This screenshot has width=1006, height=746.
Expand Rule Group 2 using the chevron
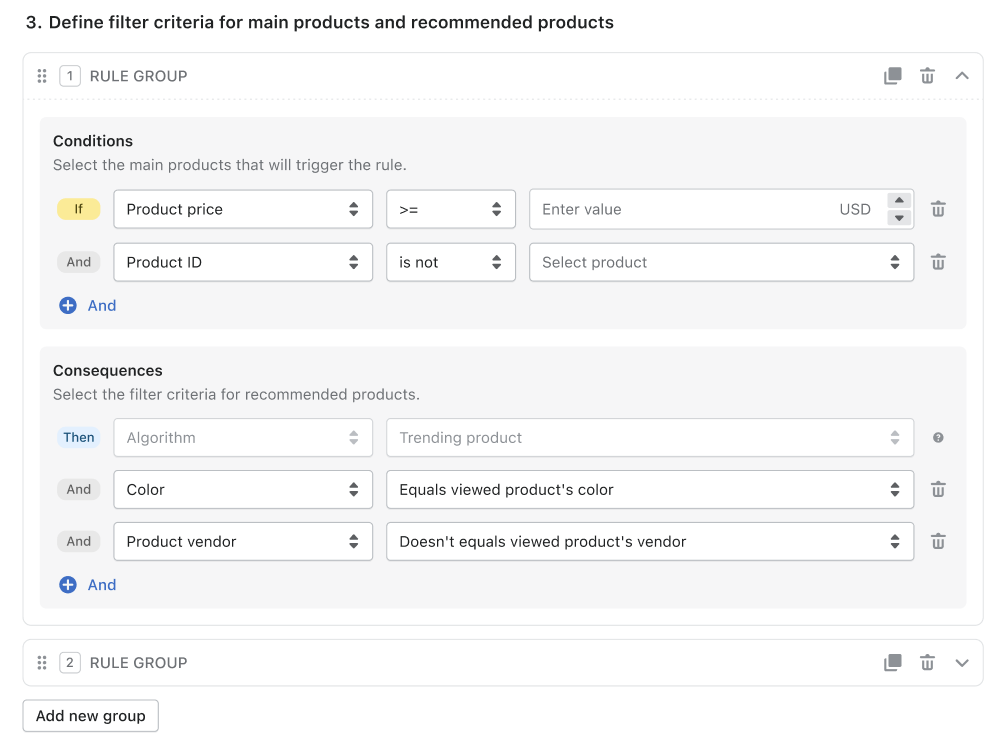tap(962, 662)
